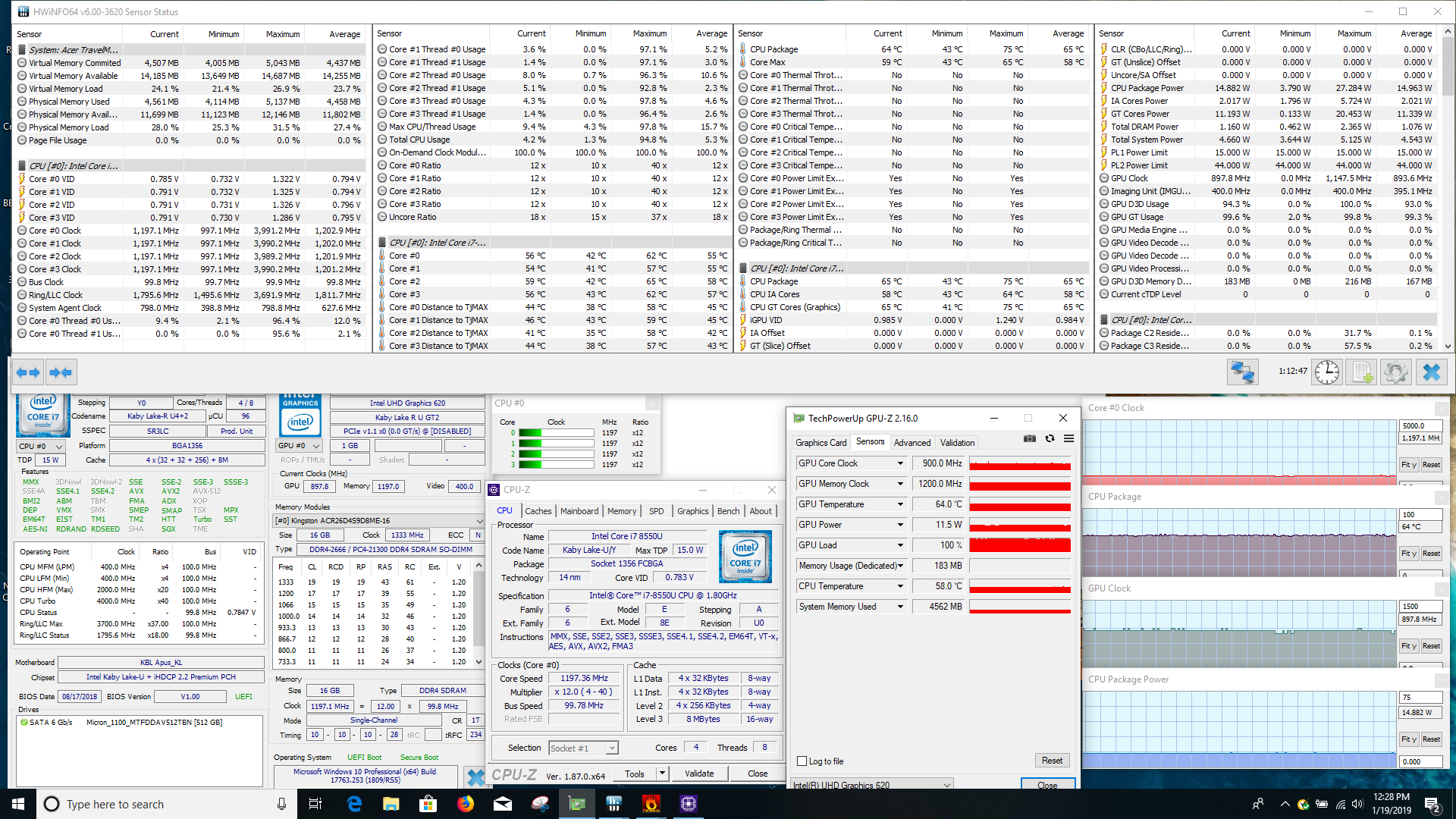This screenshot has height=819, width=1456.
Task: Open GPU-Z hamburger menu
Action: pyautogui.click(x=1068, y=438)
